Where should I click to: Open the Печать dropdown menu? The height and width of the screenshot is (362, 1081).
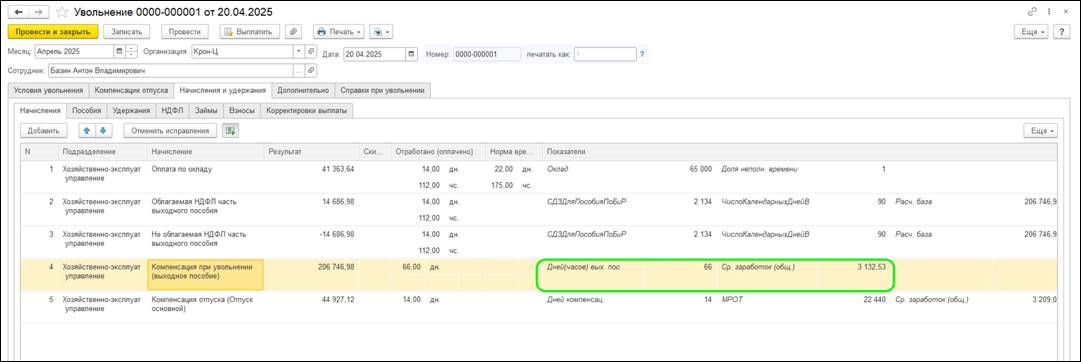click(x=339, y=32)
